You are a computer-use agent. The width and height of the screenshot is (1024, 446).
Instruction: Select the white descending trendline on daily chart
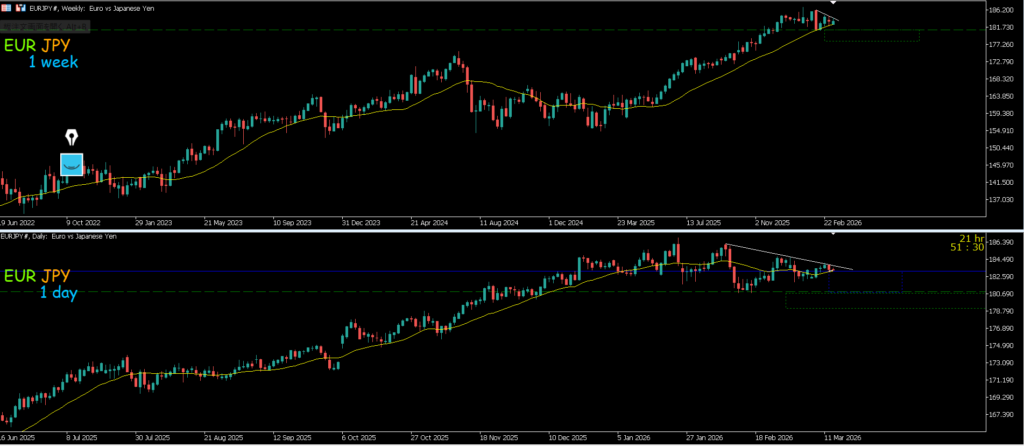point(780,256)
